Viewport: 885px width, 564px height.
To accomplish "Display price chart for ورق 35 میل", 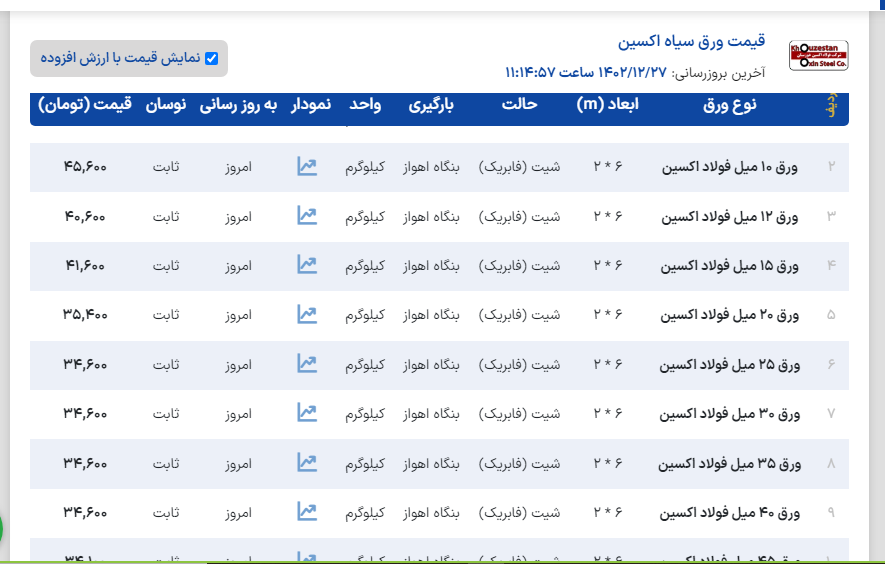I will coord(307,463).
